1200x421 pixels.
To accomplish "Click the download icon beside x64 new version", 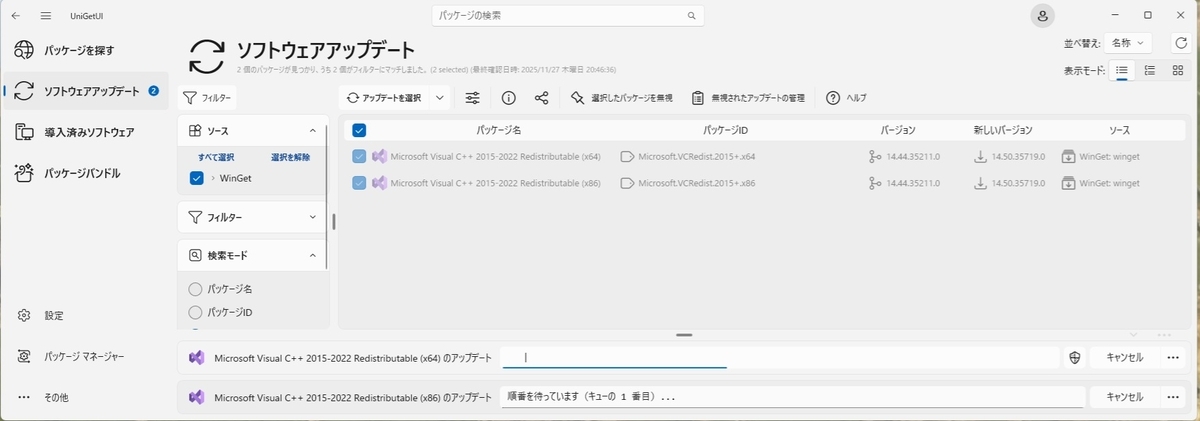I will [980, 156].
